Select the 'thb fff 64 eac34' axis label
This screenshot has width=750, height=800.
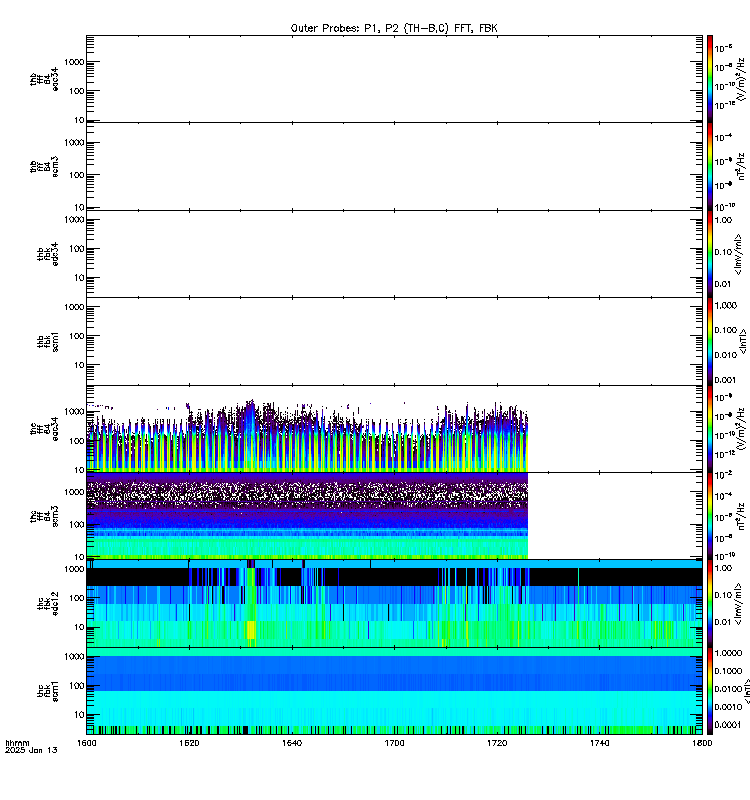pyautogui.click(x=44, y=79)
